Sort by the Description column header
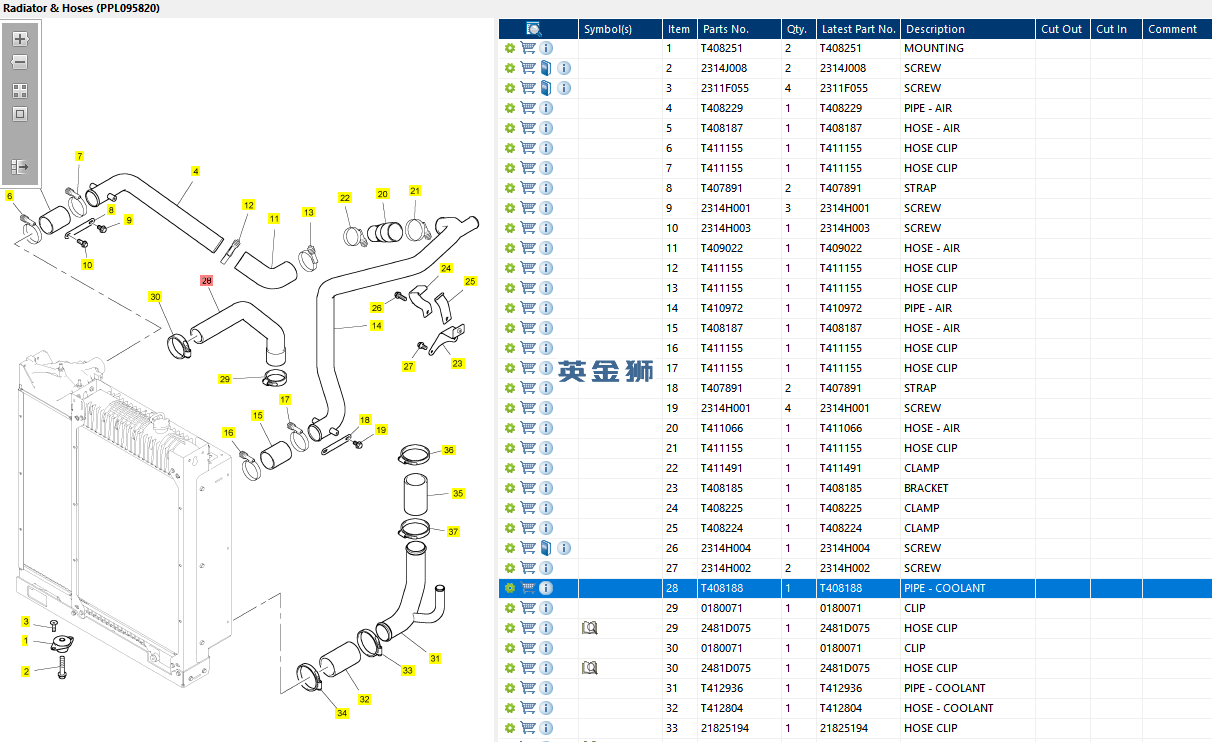The width and height of the screenshot is (1212, 742). pyautogui.click(x=968, y=29)
